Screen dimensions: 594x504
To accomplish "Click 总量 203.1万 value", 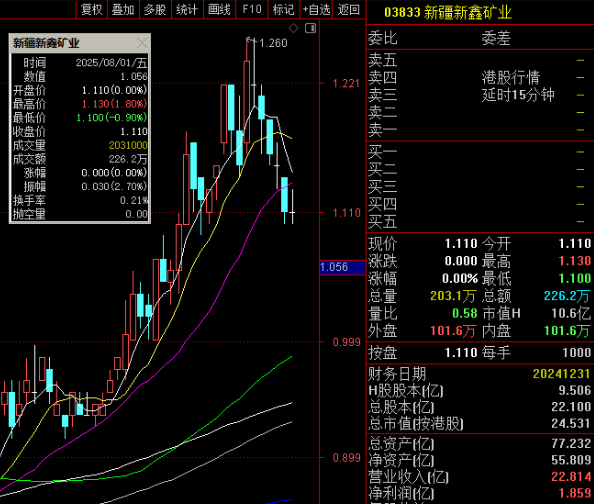I will coord(453,296).
